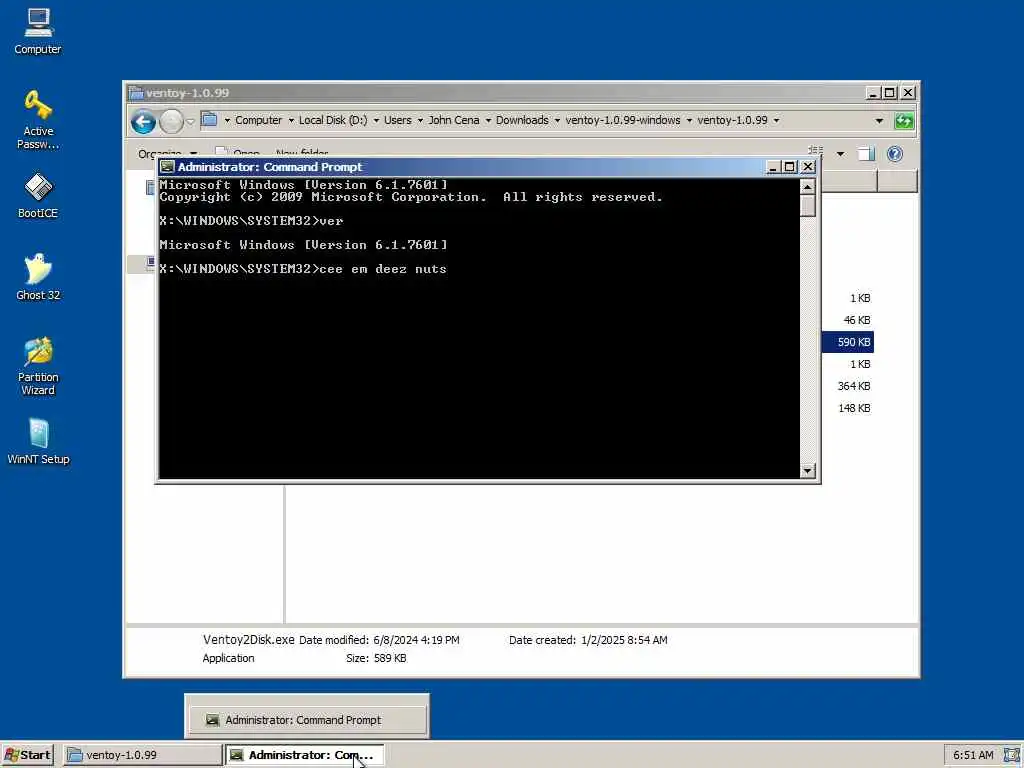Viewport: 1024px width, 768px height.
Task: Expand the arrow after Users in breadcrumb
Action: pyautogui.click(x=420, y=121)
